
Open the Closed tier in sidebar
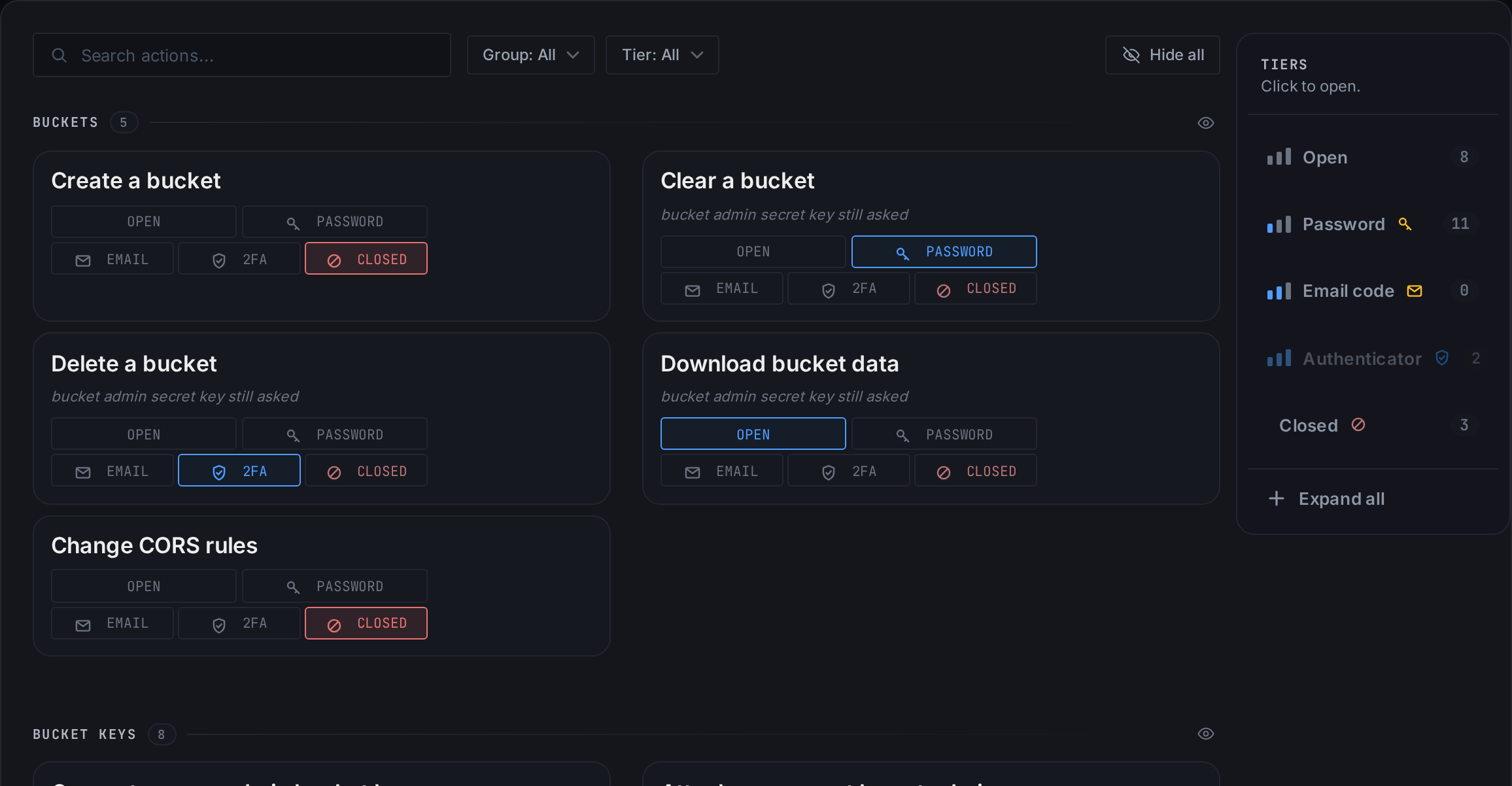1373,425
